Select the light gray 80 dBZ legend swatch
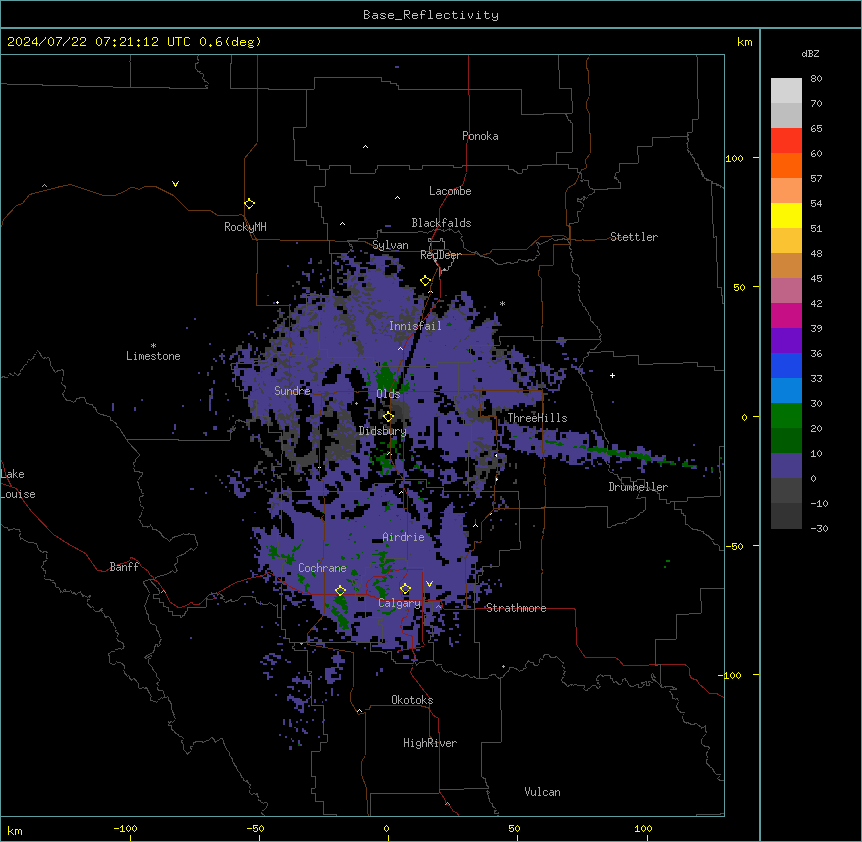The height and width of the screenshot is (842, 862). pos(786,90)
